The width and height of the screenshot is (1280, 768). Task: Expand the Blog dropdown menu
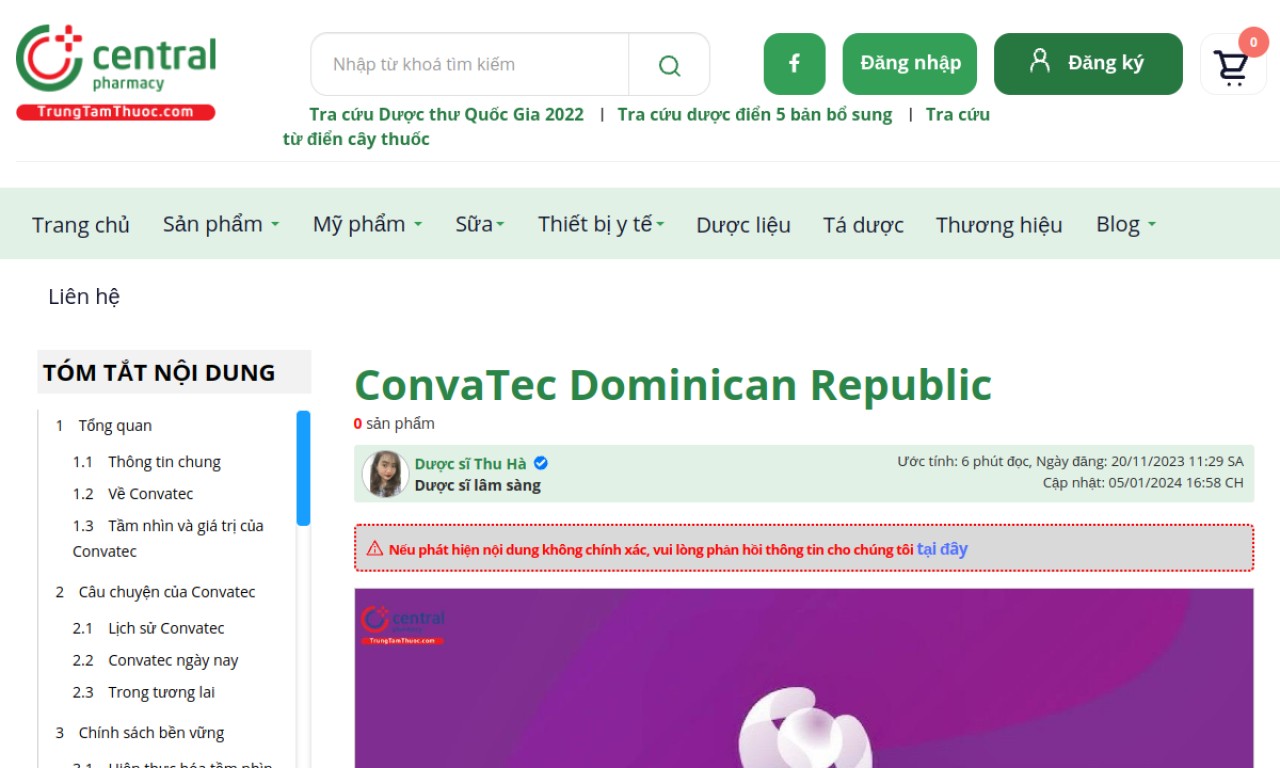(1126, 224)
